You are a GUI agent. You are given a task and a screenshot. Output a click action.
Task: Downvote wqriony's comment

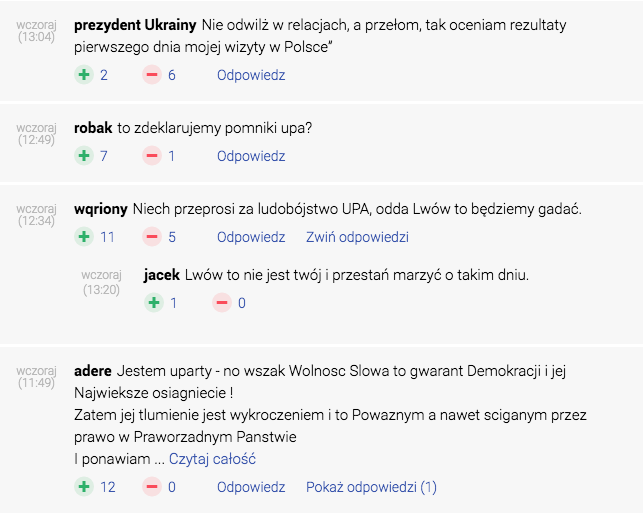pos(152,237)
